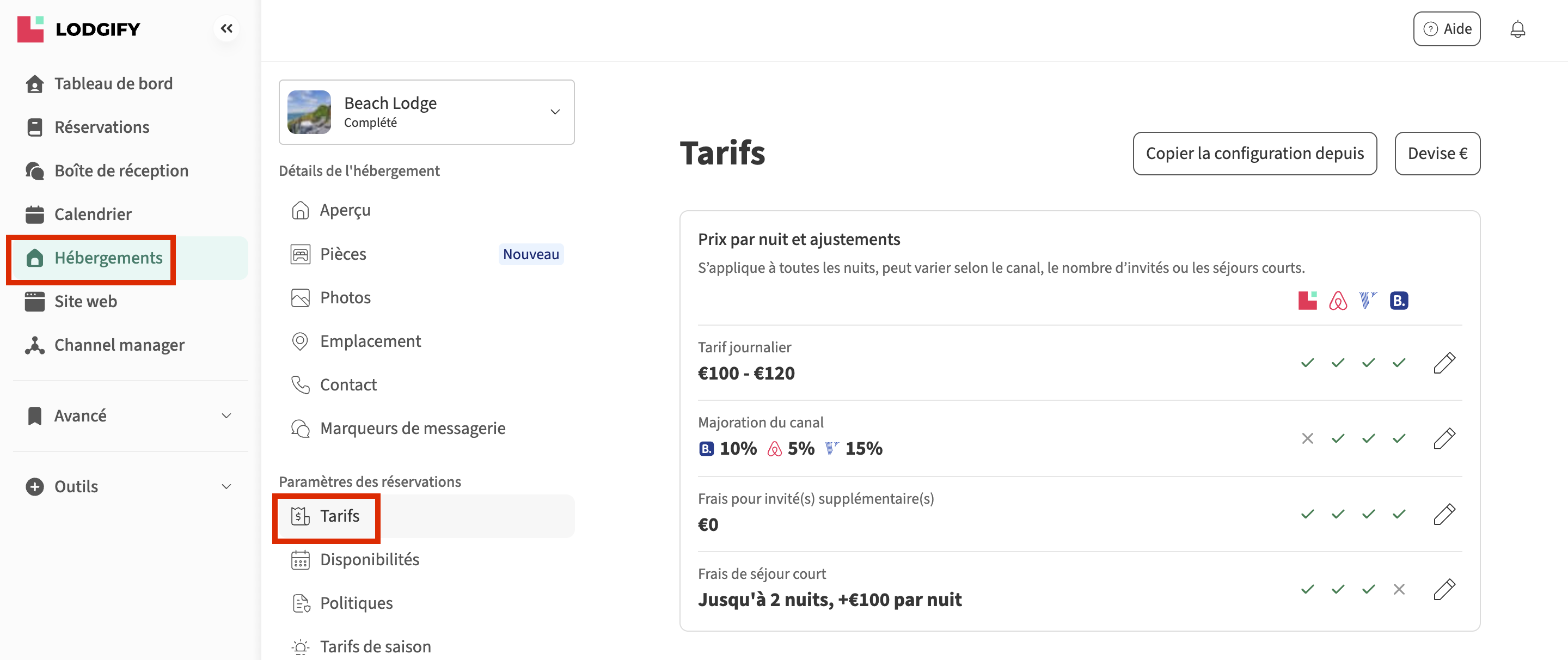Edit extra guest fees pencil icon

pyautogui.click(x=1444, y=514)
